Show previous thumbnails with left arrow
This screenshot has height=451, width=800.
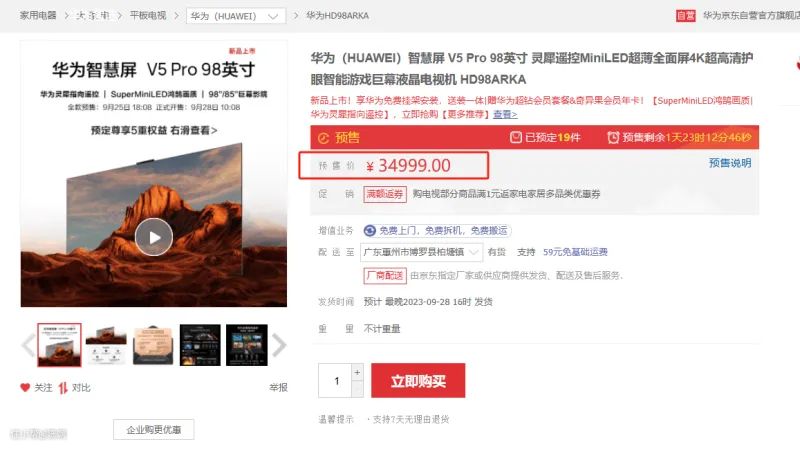(28, 345)
